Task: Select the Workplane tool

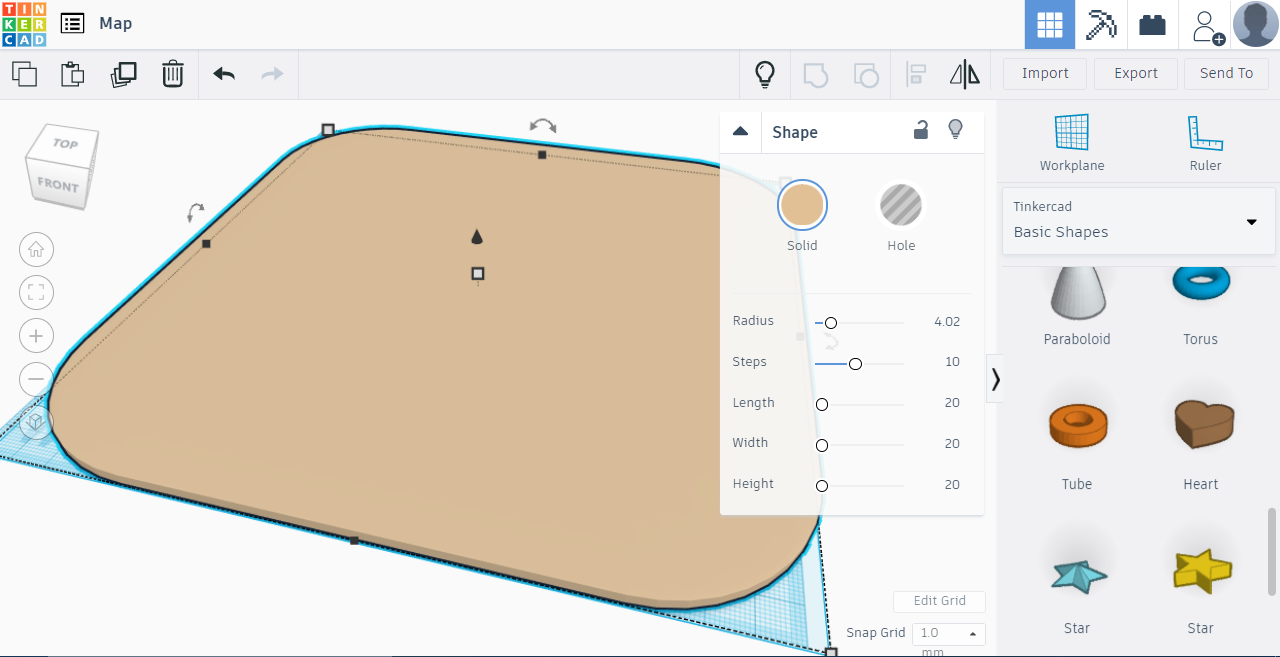Action: [x=1072, y=143]
